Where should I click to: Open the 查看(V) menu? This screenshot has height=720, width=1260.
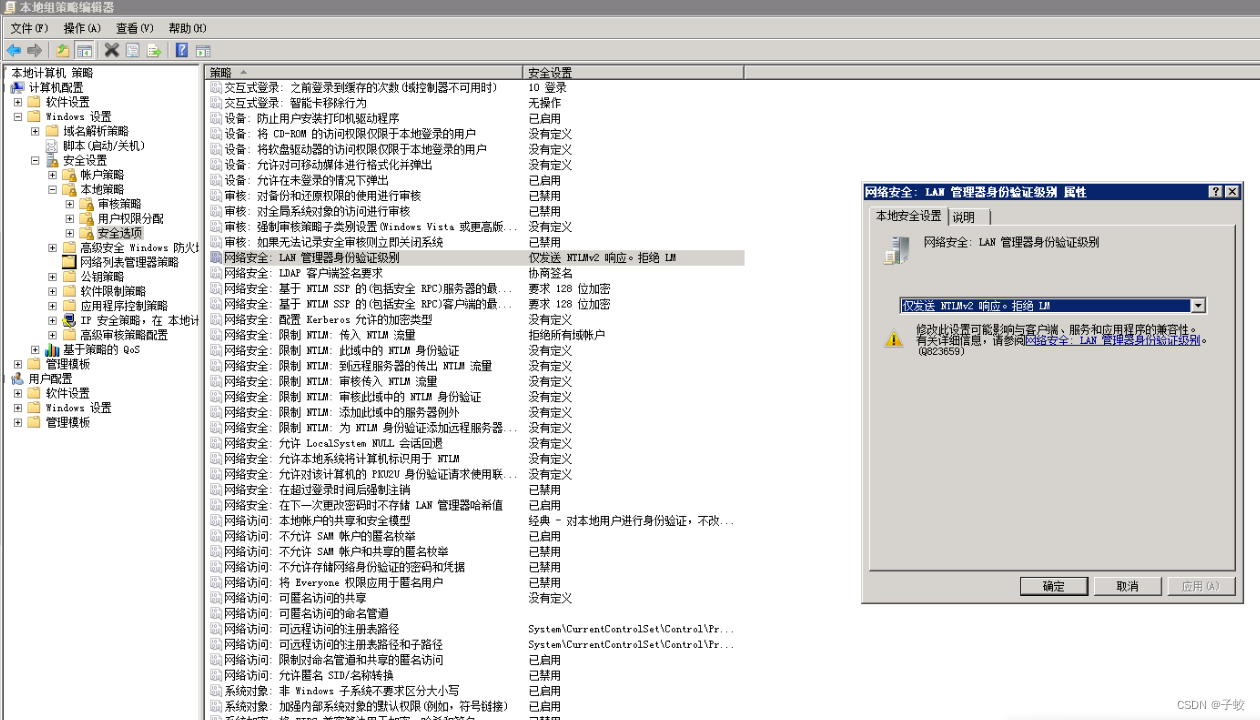135,28
